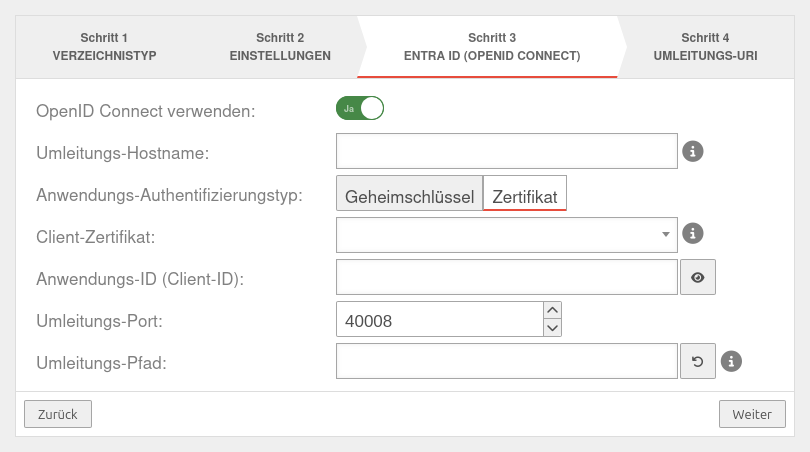Click info icon next to Umleitungs-Pfad field
Screen dimensions: 810x452
pyautogui.click(x=731, y=361)
